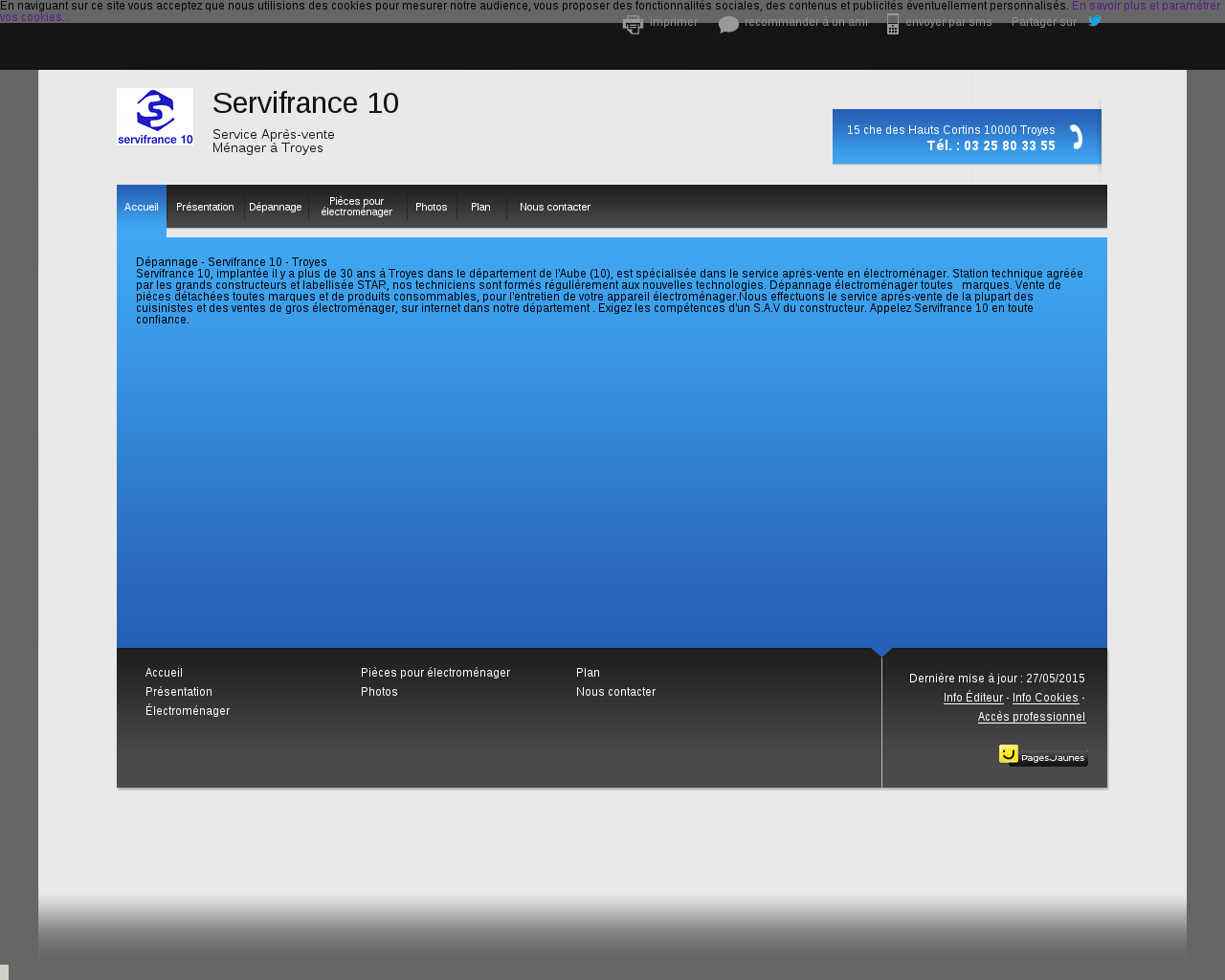Click Présentation in the footer
This screenshot has height=980, width=1225.
click(x=179, y=692)
